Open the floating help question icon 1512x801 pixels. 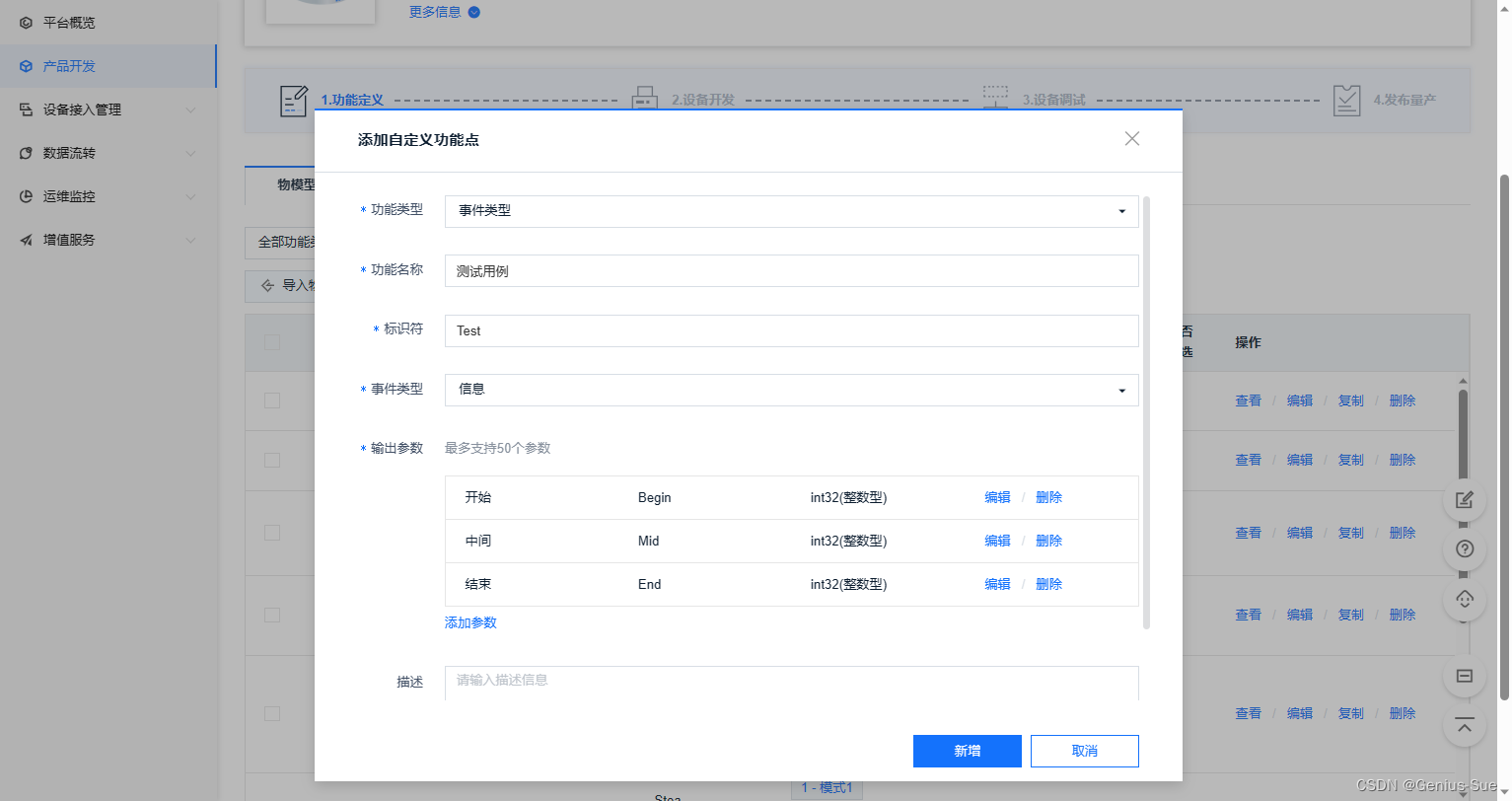point(1465,548)
